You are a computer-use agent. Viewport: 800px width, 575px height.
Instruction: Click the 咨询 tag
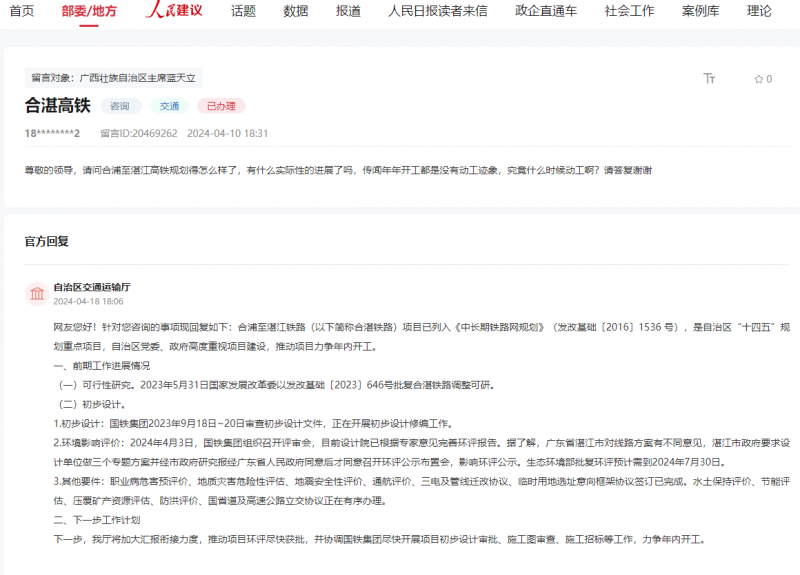(120, 106)
